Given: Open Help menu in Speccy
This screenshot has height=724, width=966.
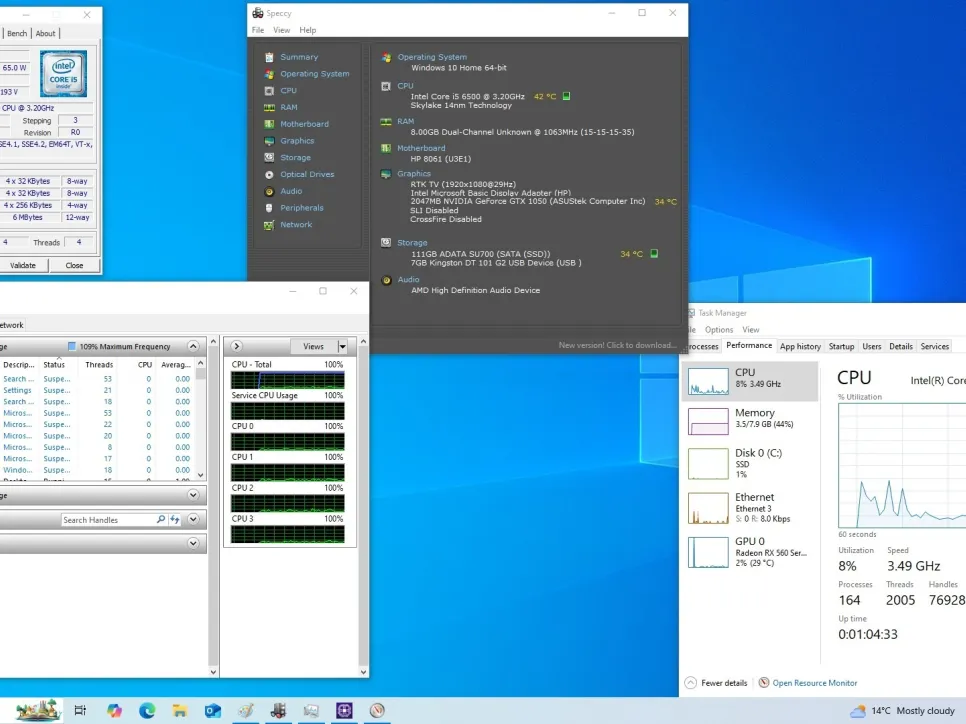Looking at the screenshot, I should click(x=307, y=30).
